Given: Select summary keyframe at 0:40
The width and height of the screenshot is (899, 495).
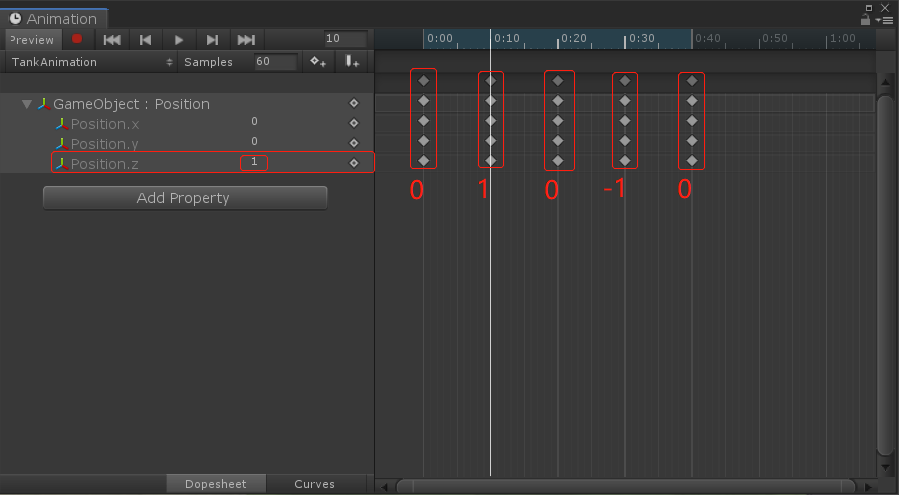Looking at the screenshot, I should (x=692, y=81).
